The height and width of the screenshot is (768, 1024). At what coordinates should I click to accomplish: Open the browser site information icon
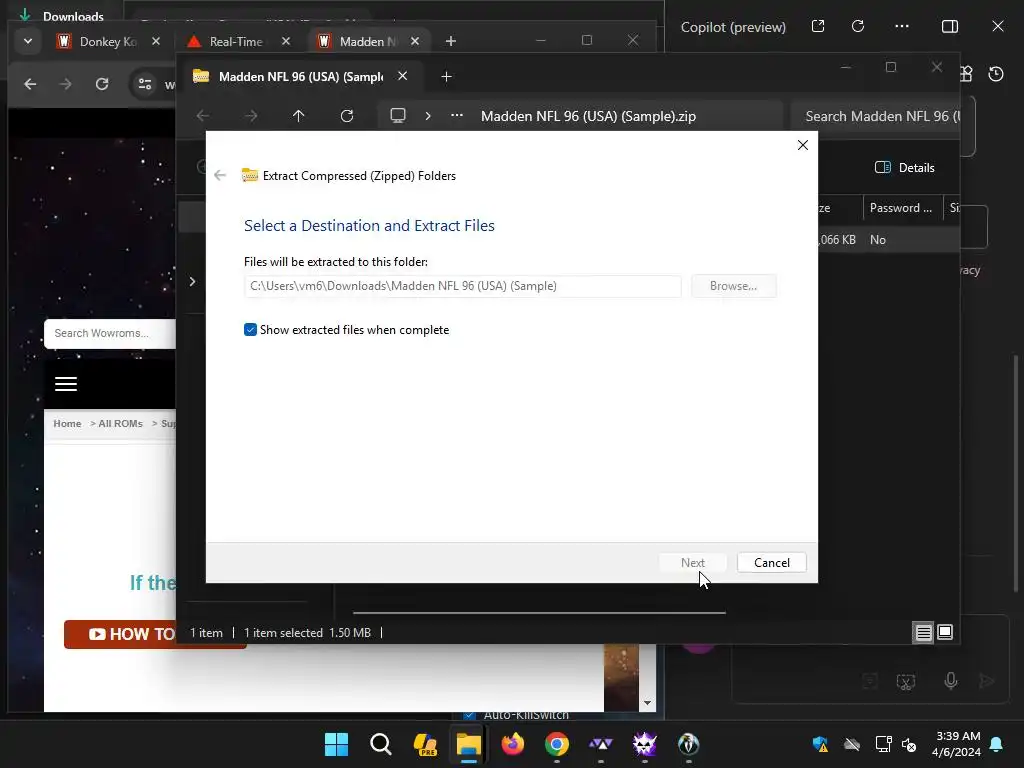click(144, 84)
